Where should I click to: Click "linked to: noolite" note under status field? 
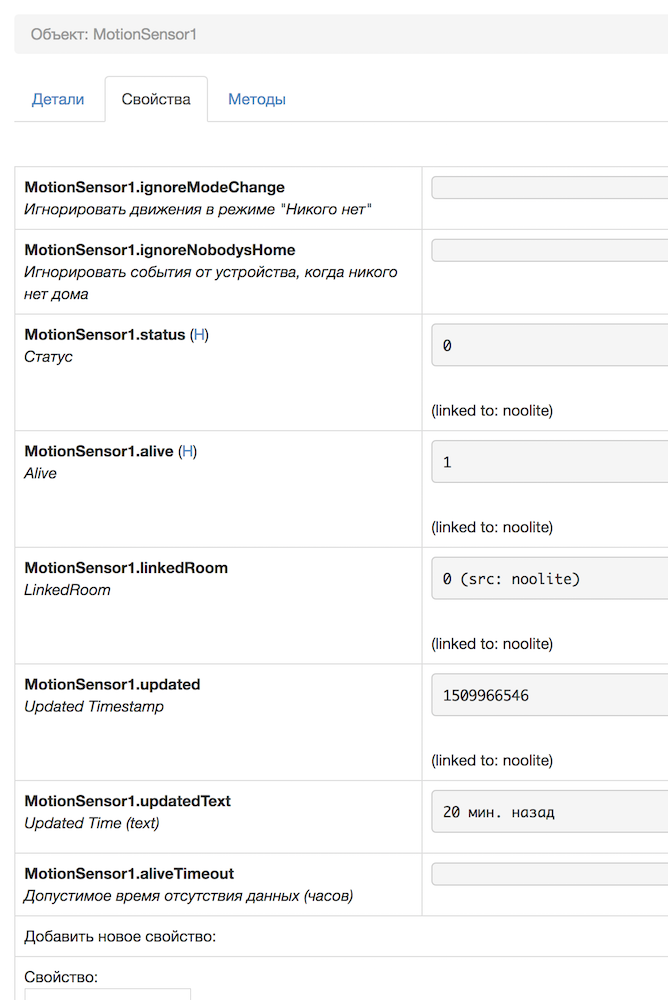click(492, 410)
